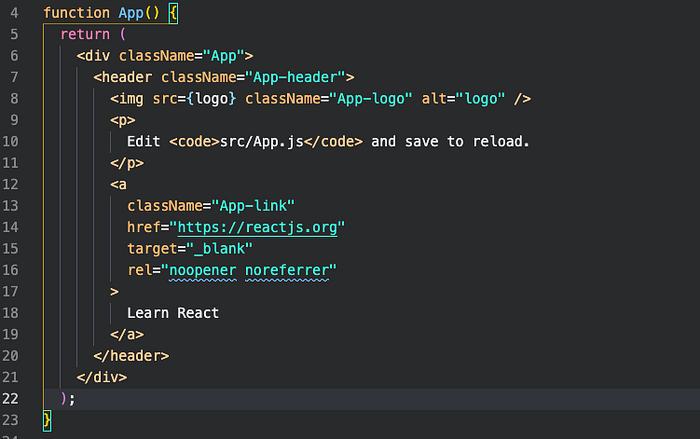Click the App function name
Screen dimensions: 700x439
point(131,13)
